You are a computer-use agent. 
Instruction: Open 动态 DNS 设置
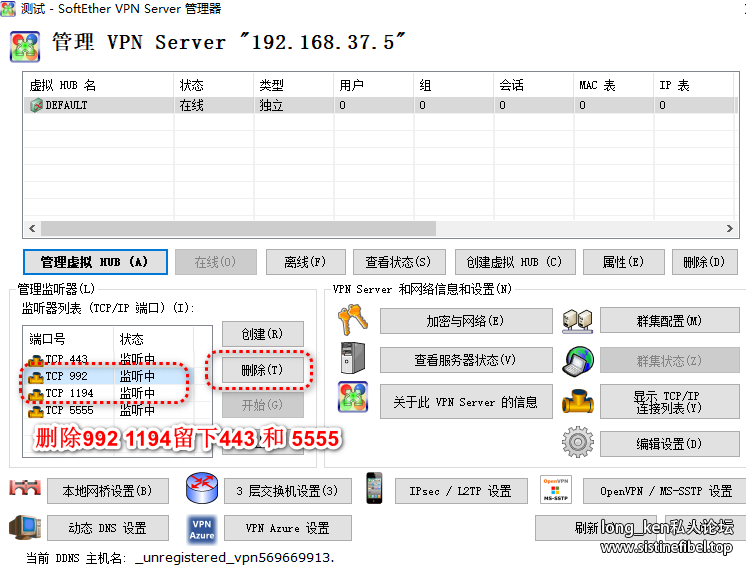(x=107, y=528)
